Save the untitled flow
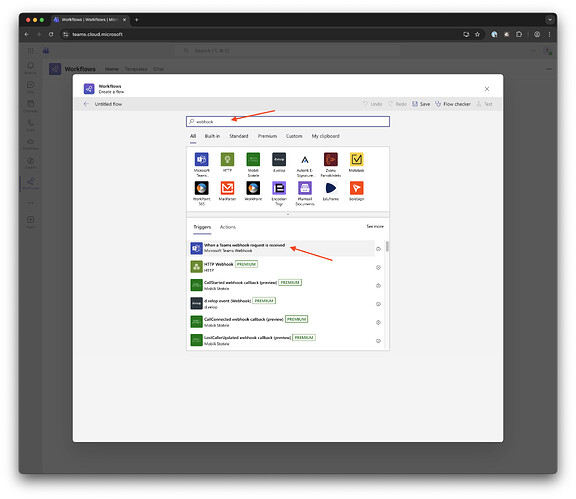 pyautogui.click(x=421, y=104)
